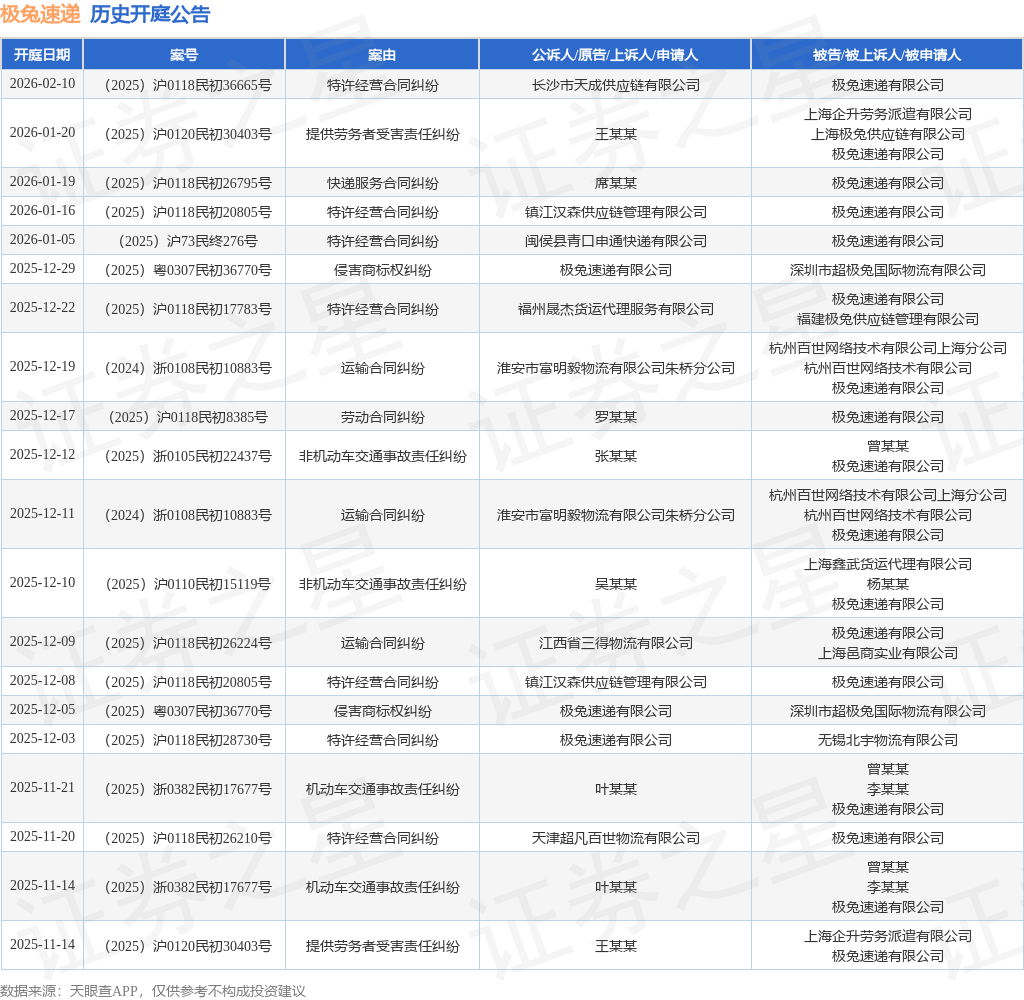The height and width of the screenshot is (1000, 1024).
Task: Select case number 沪0118民初26210号
Action: point(188,838)
